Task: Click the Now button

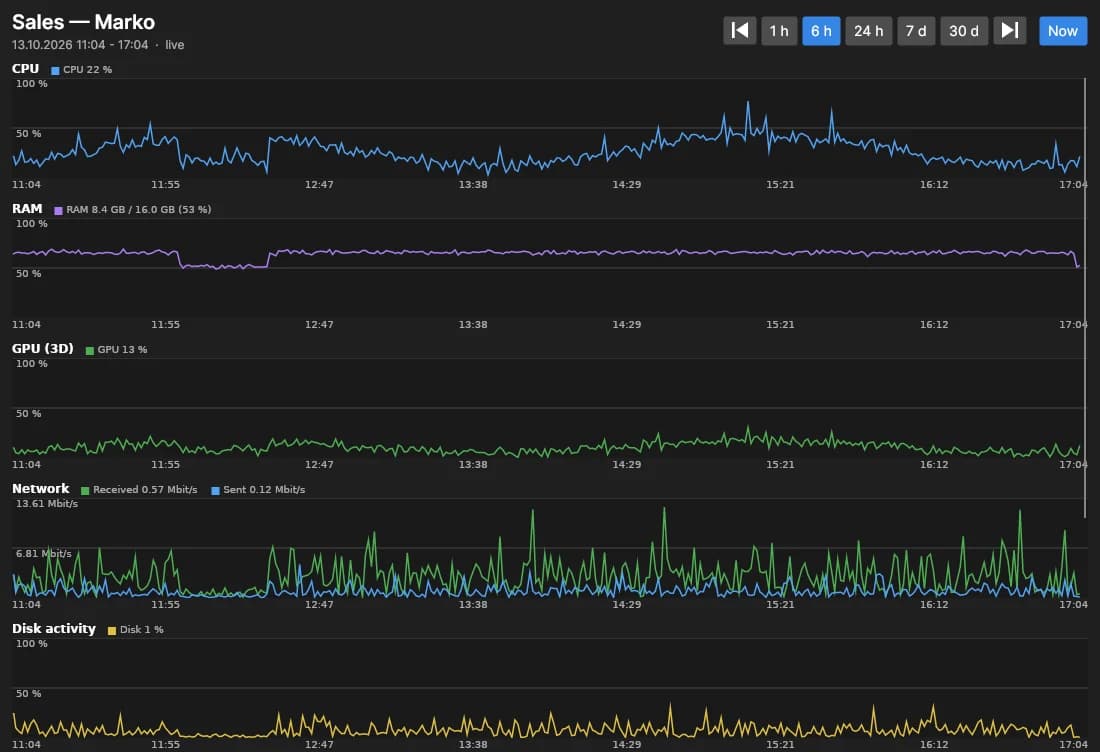Action: (1063, 31)
